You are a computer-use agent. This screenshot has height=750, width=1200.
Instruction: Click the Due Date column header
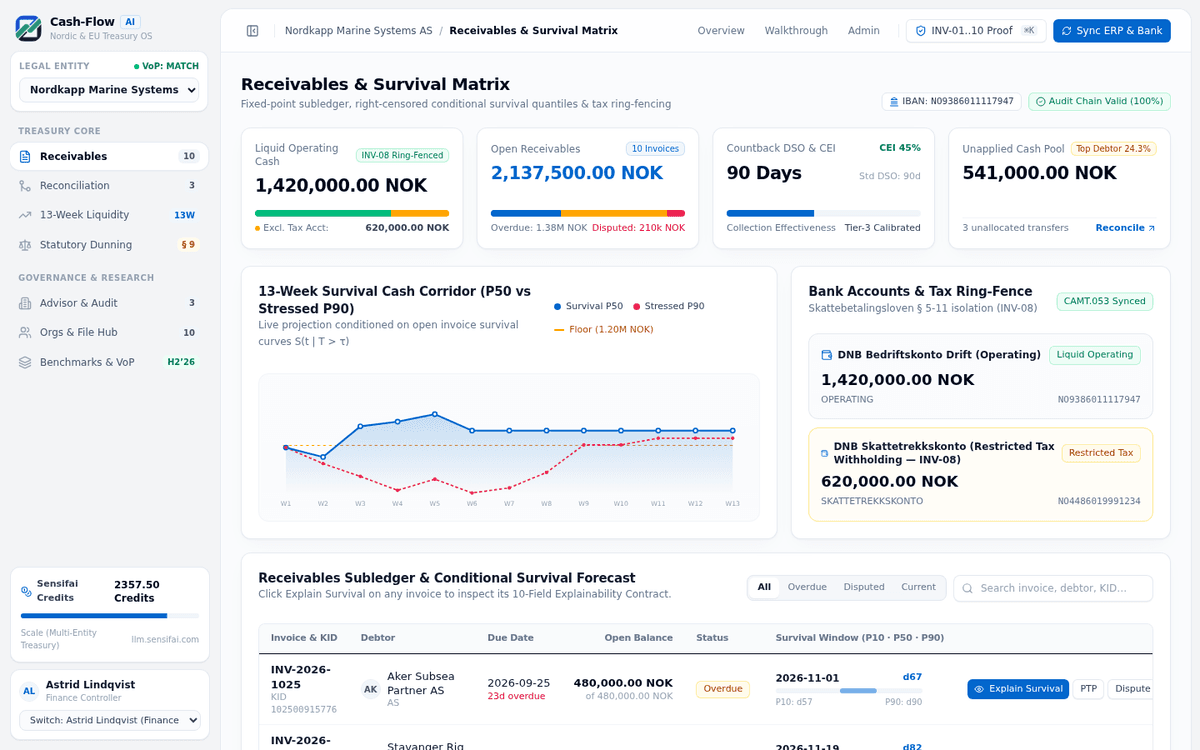[x=510, y=638]
